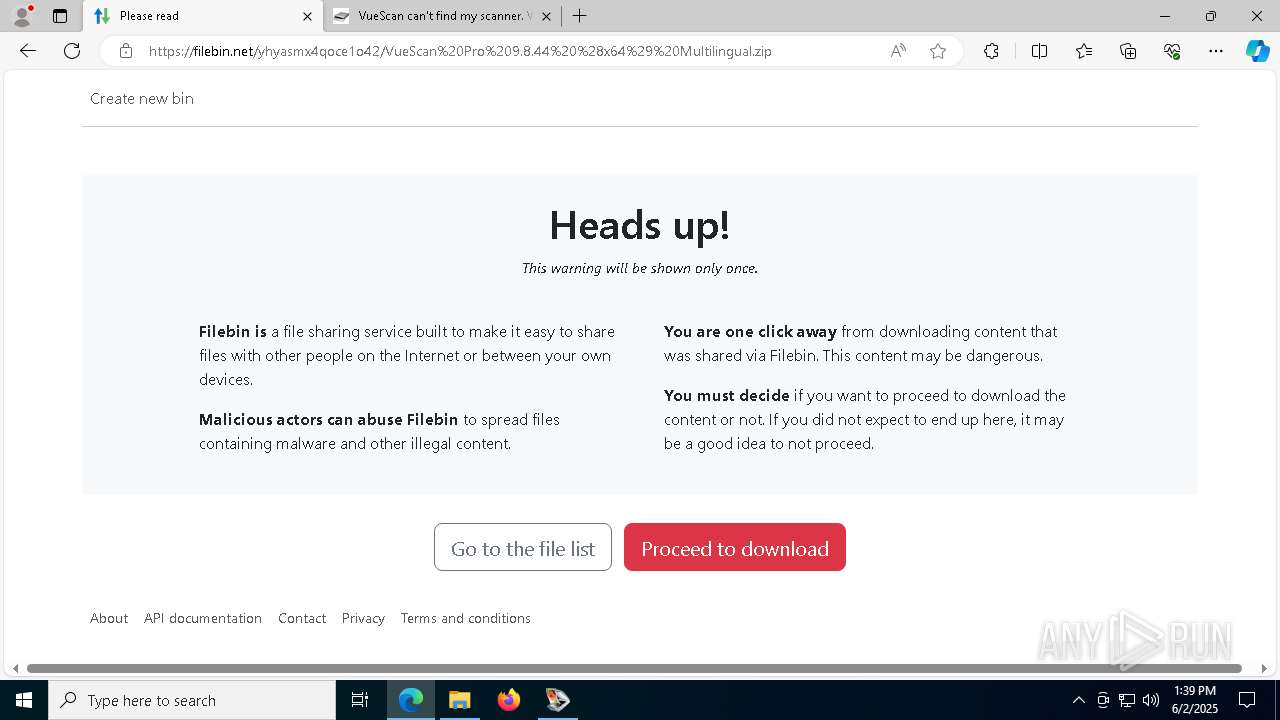Viewport: 1280px width, 720px height.
Task: Open the tab actions menu icon
Action: pos(60,16)
